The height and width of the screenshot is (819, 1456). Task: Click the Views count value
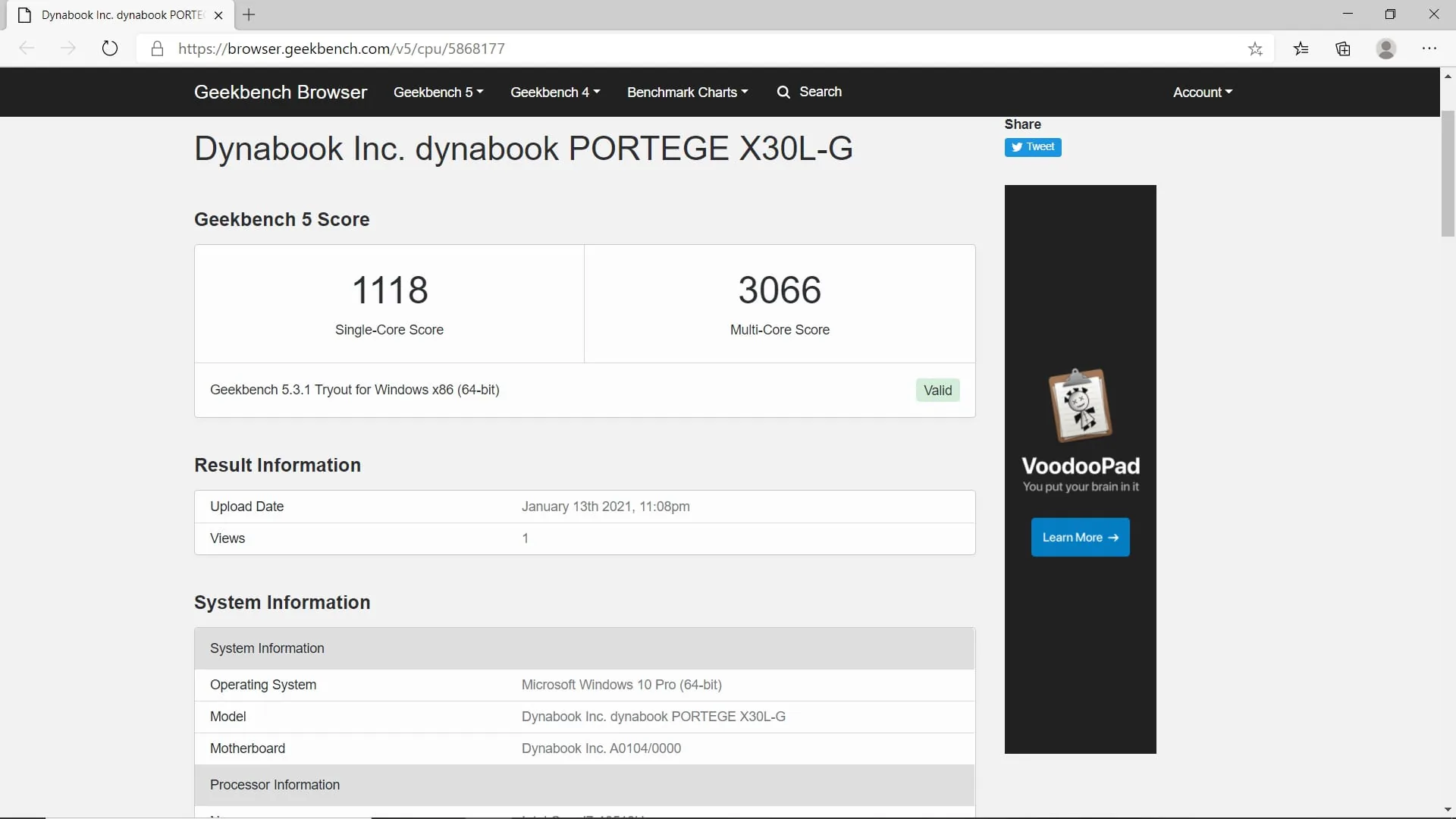525,538
